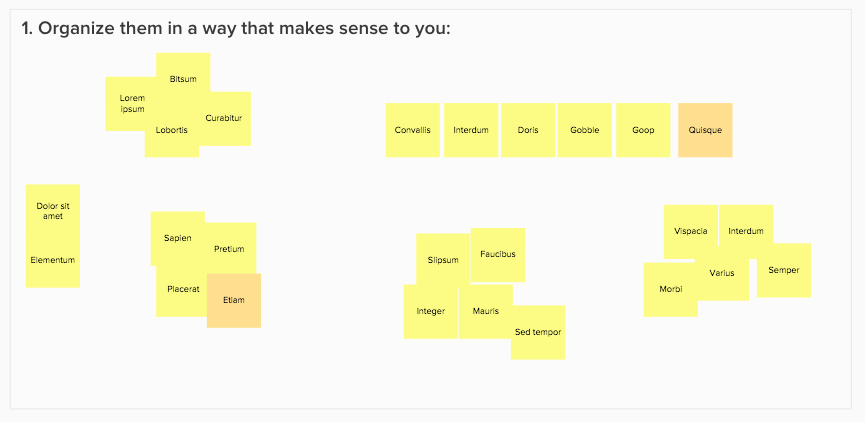Select the orange Quisque sticky note
Viewport: 865px width, 422px height.
pos(705,130)
